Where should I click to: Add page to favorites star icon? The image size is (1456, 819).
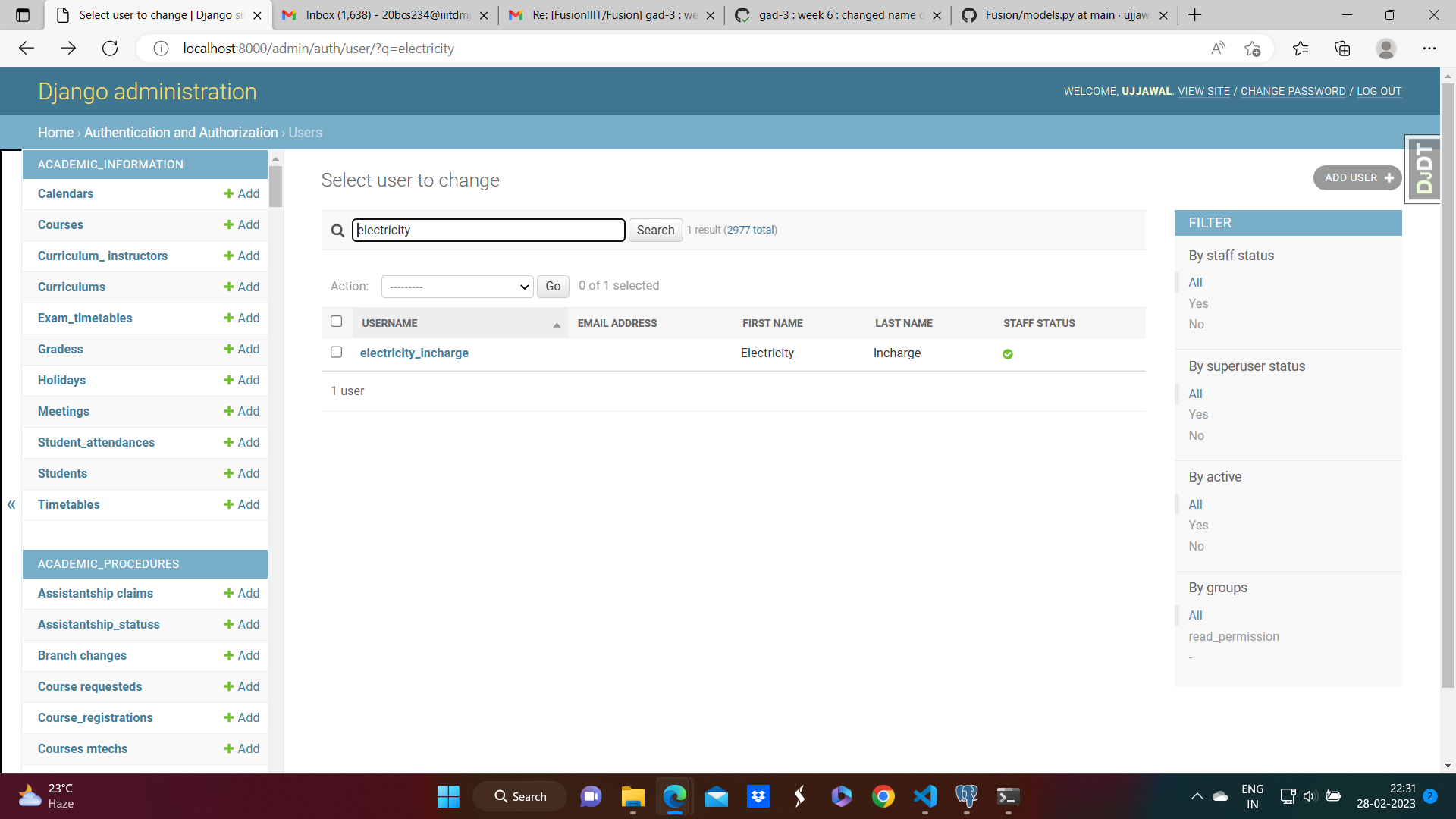coord(1252,49)
